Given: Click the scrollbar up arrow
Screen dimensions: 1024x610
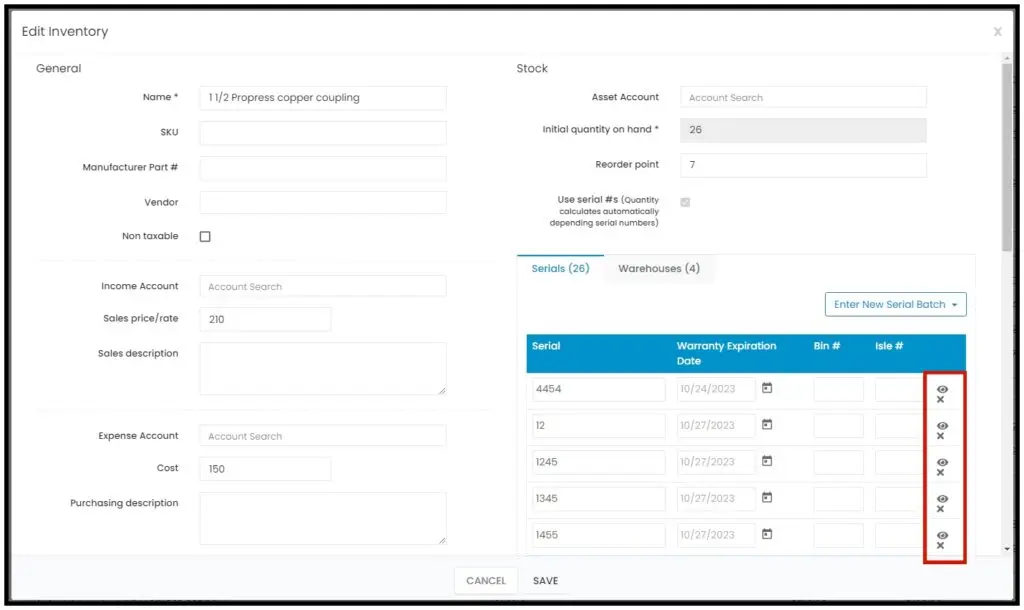Looking at the screenshot, I should tap(1007, 58).
